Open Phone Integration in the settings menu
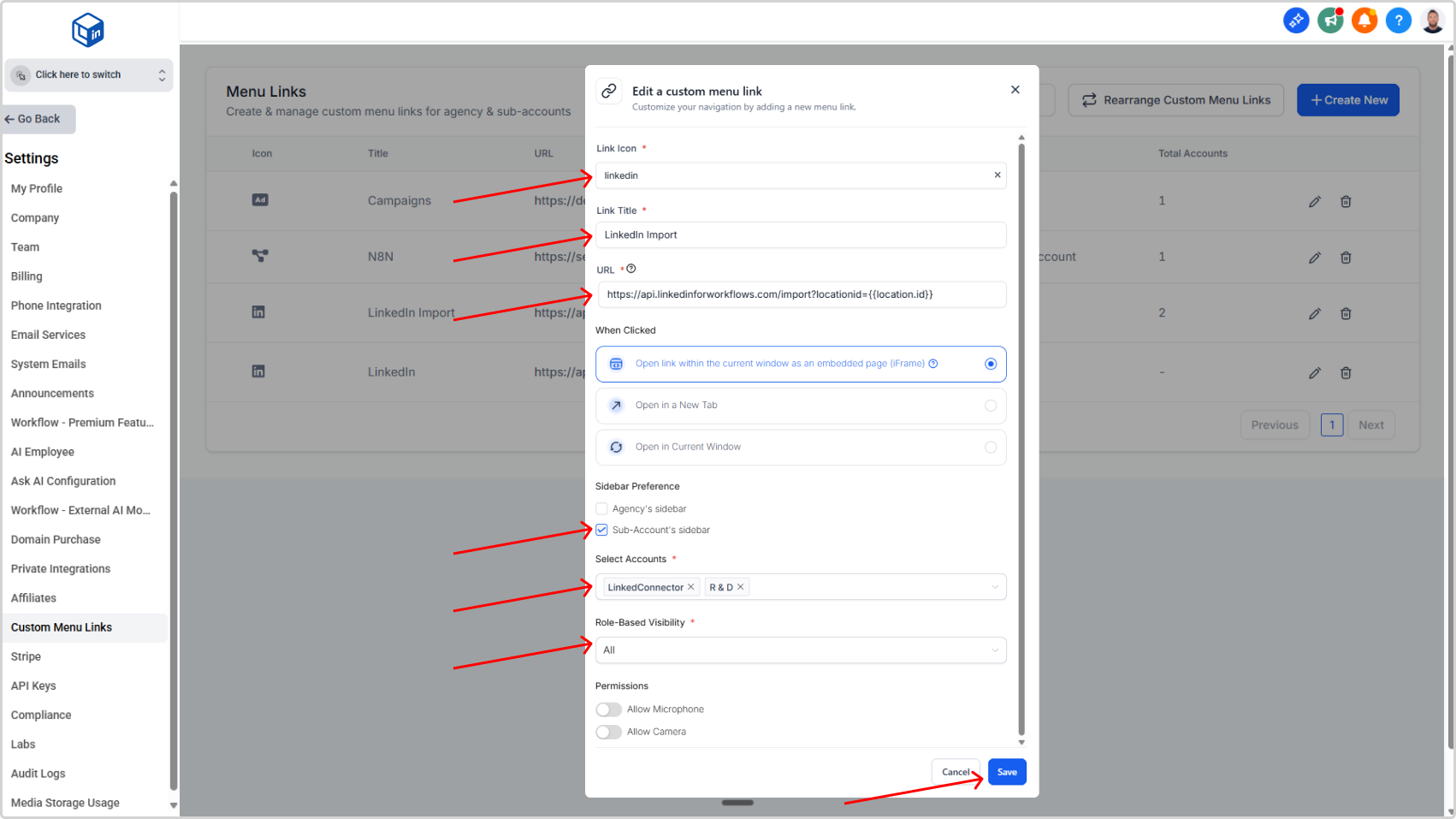1456x819 pixels. [56, 306]
